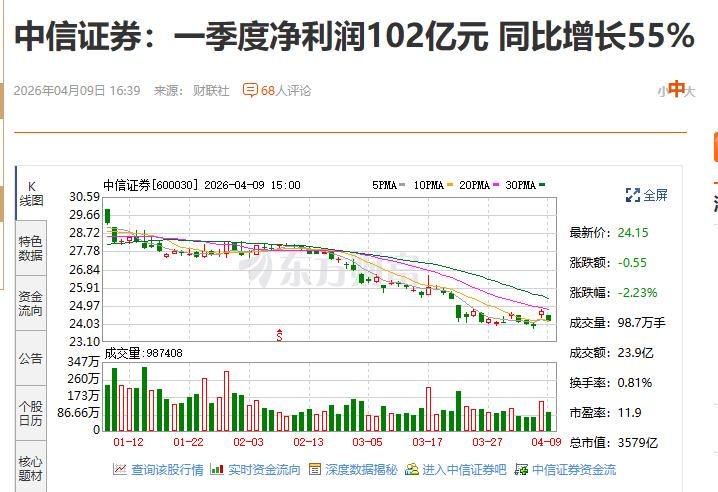718x492 pixels.
Task: Click the 23.10 price axis label
Action: click(84, 342)
